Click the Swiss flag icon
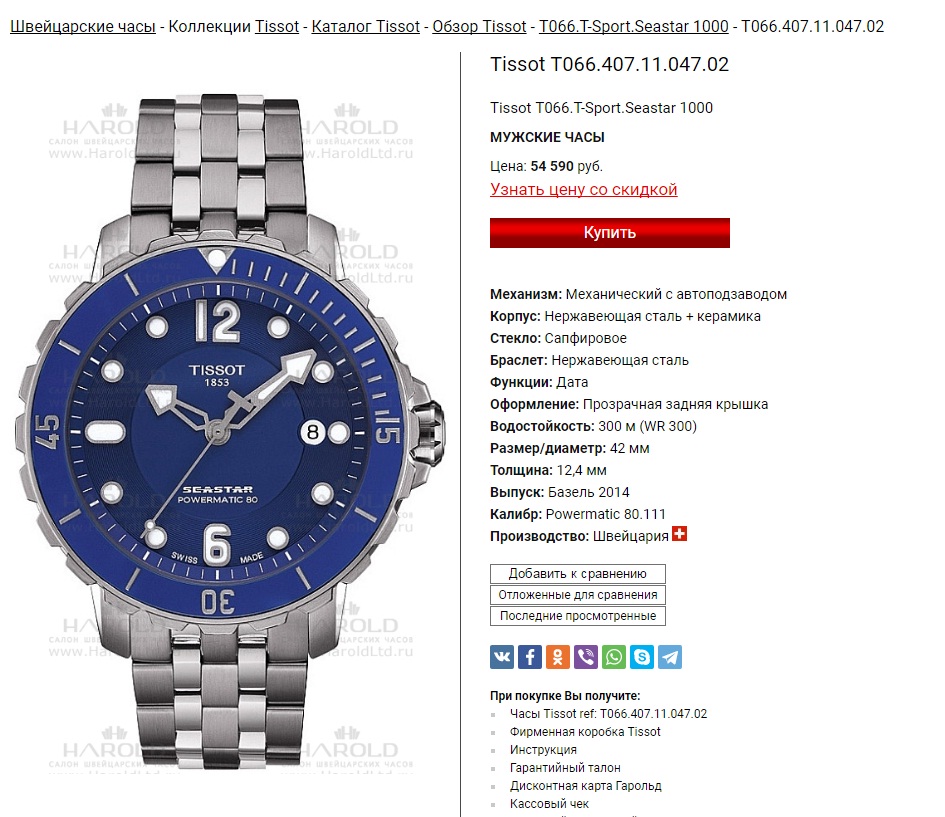 [x=679, y=534]
